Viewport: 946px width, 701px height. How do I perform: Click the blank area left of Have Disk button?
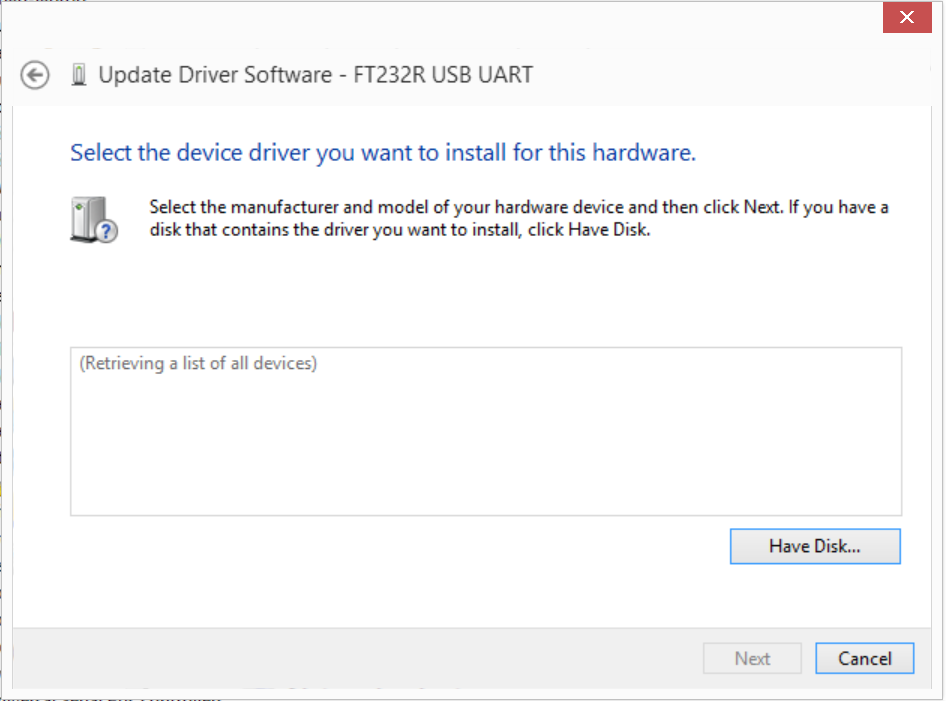[x=398, y=547]
